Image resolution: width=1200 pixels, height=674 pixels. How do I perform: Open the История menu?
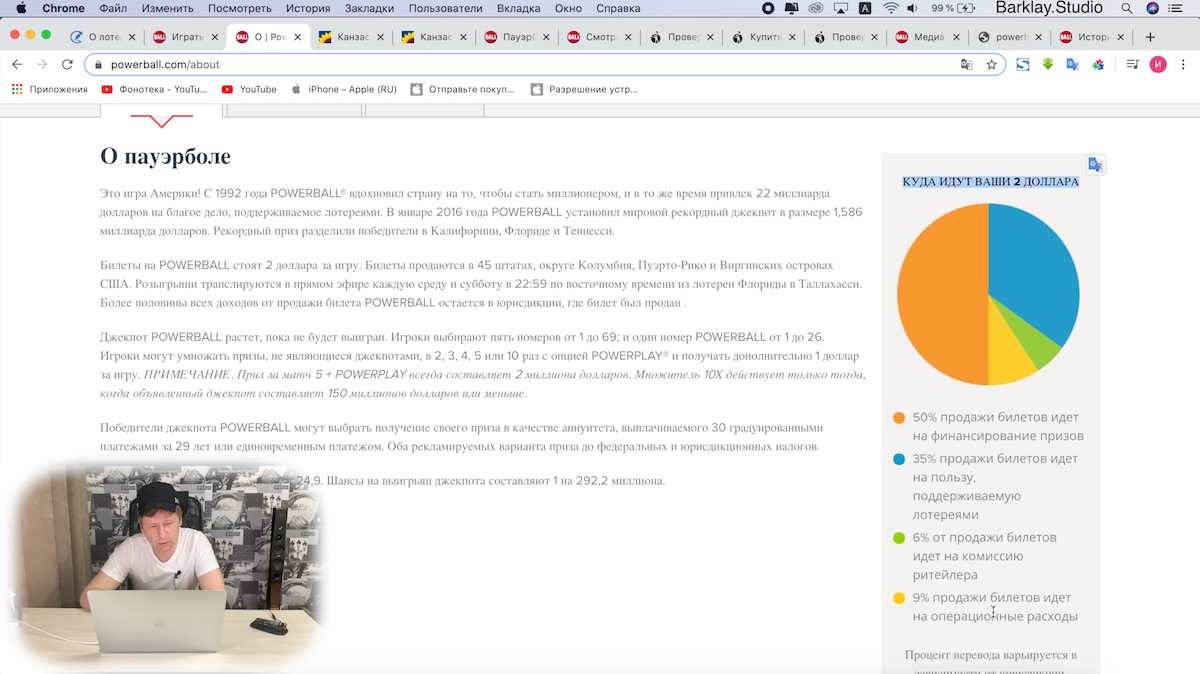(308, 8)
